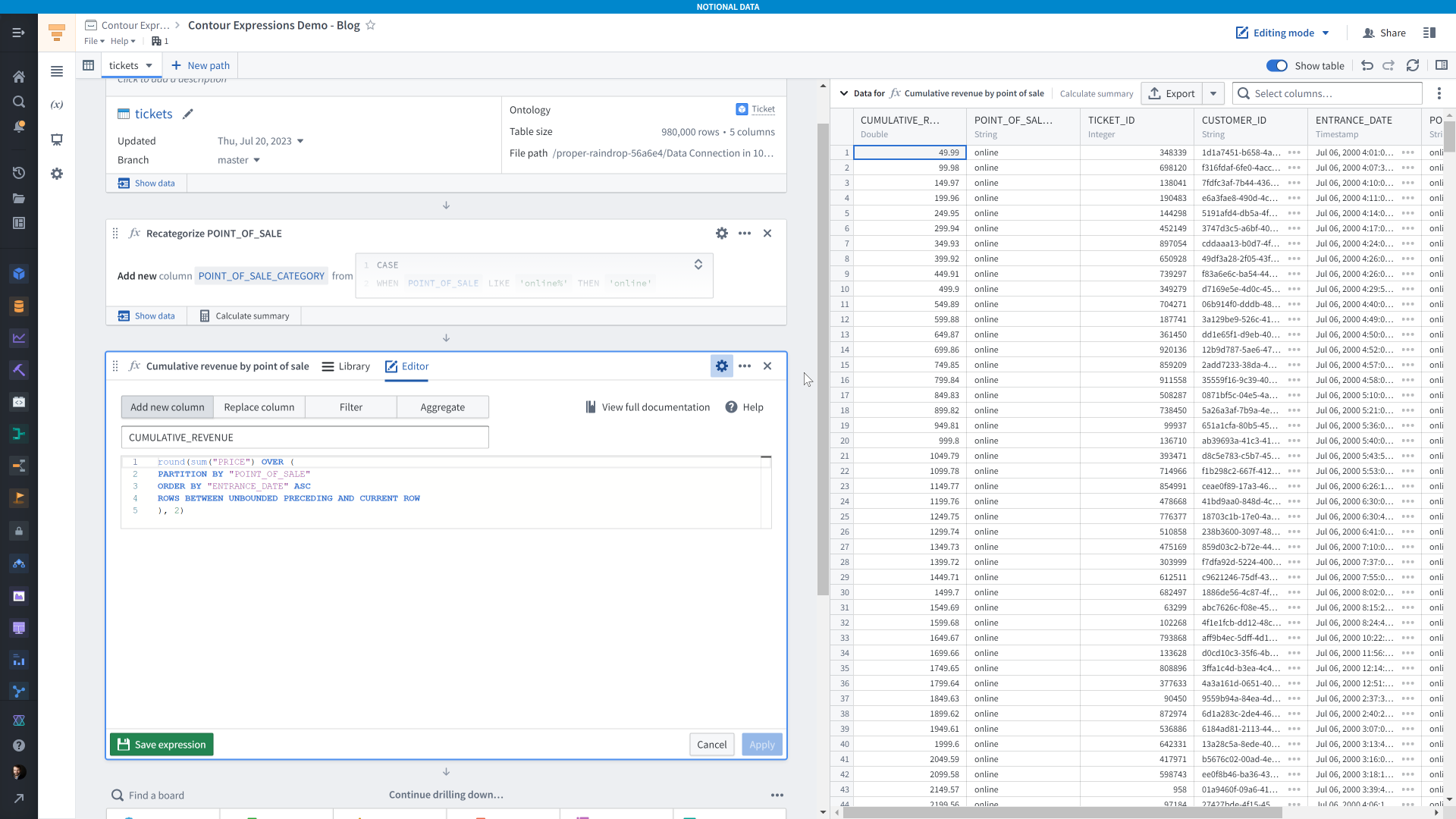The width and height of the screenshot is (1456, 819).
Task: Open the search icon in left sidebar
Action: (19, 102)
